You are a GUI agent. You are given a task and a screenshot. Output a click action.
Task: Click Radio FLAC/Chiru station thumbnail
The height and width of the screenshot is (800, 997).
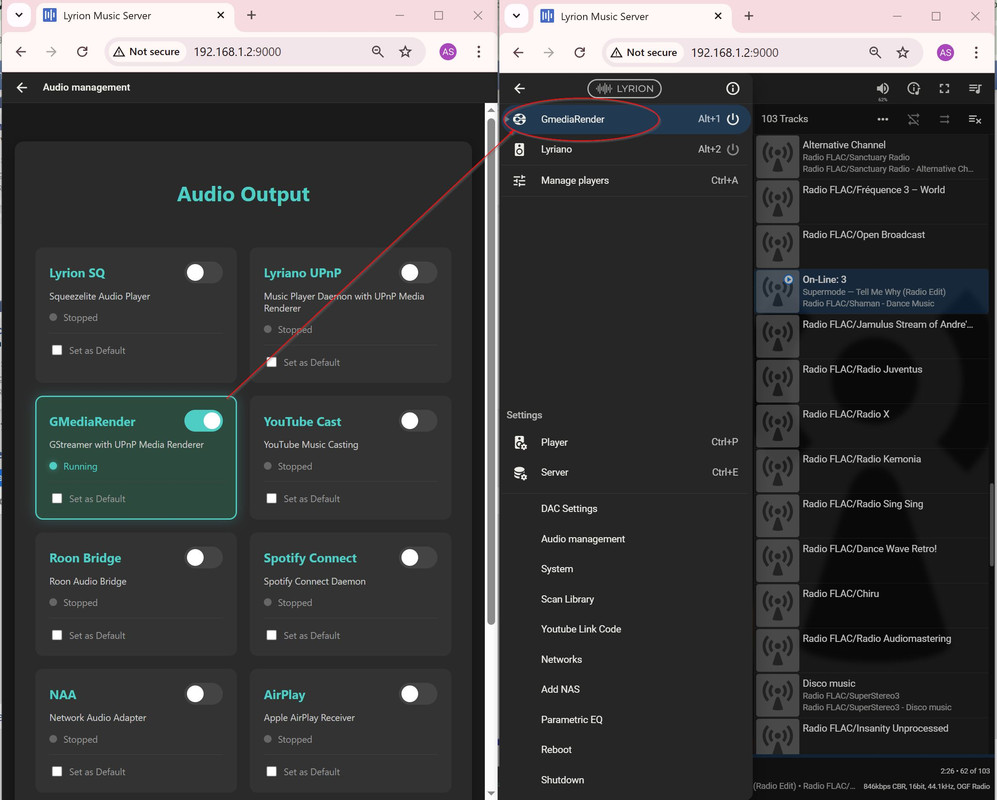[778, 605]
